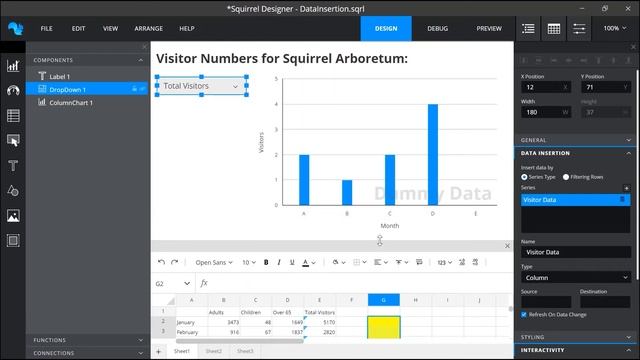Click the Source range input field
The height and width of the screenshot is (360, 640).
[x=546, y=302]
